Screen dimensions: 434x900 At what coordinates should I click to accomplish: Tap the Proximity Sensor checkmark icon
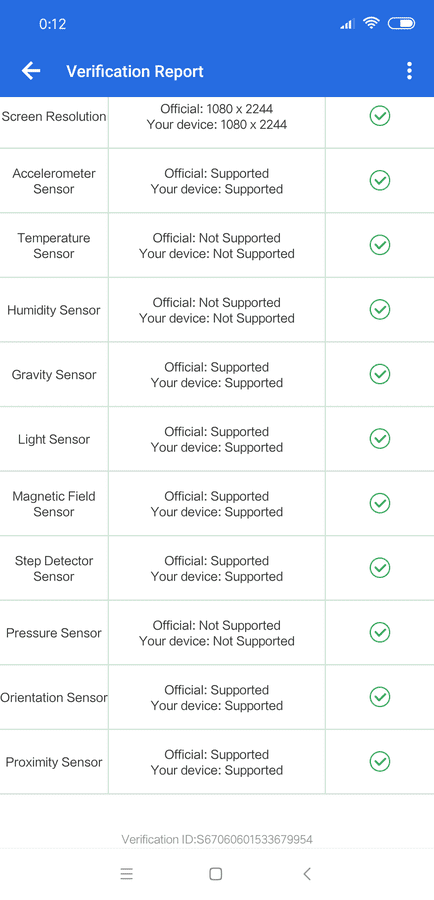pyautogui.click(x=379, y=762)
